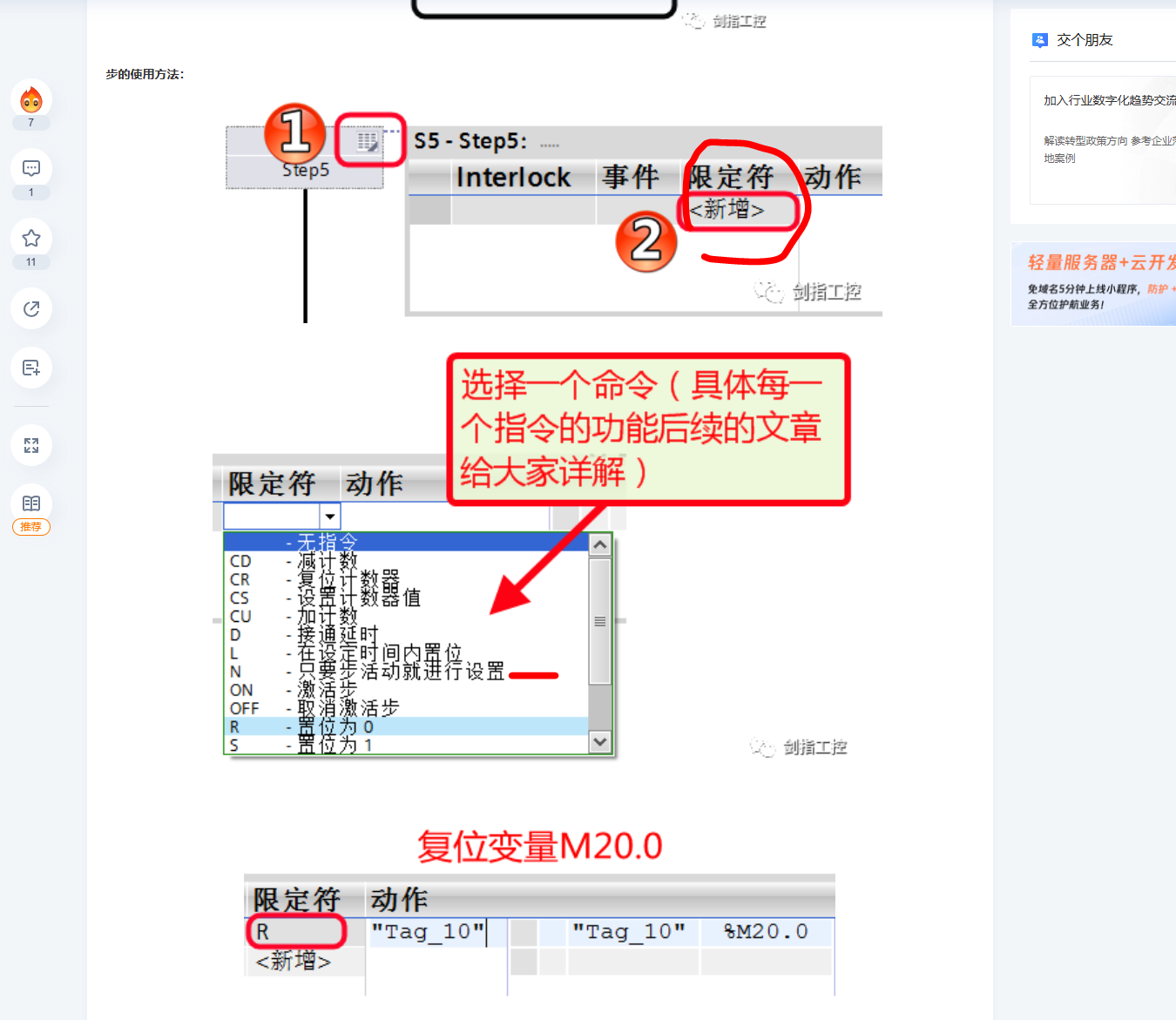Click the list scrollbar down arrow
This screenshot has height=1020, width=1176.
point(600,742)
